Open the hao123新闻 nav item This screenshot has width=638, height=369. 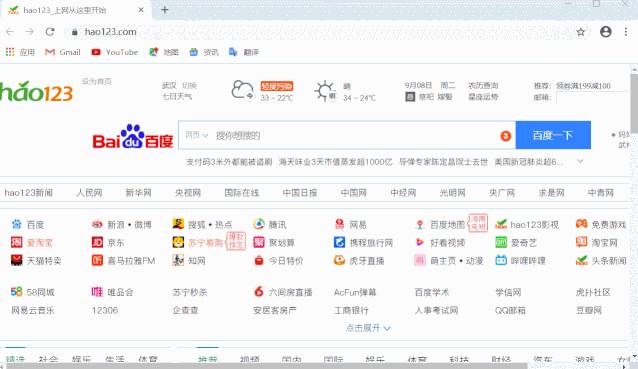[28, 192]
